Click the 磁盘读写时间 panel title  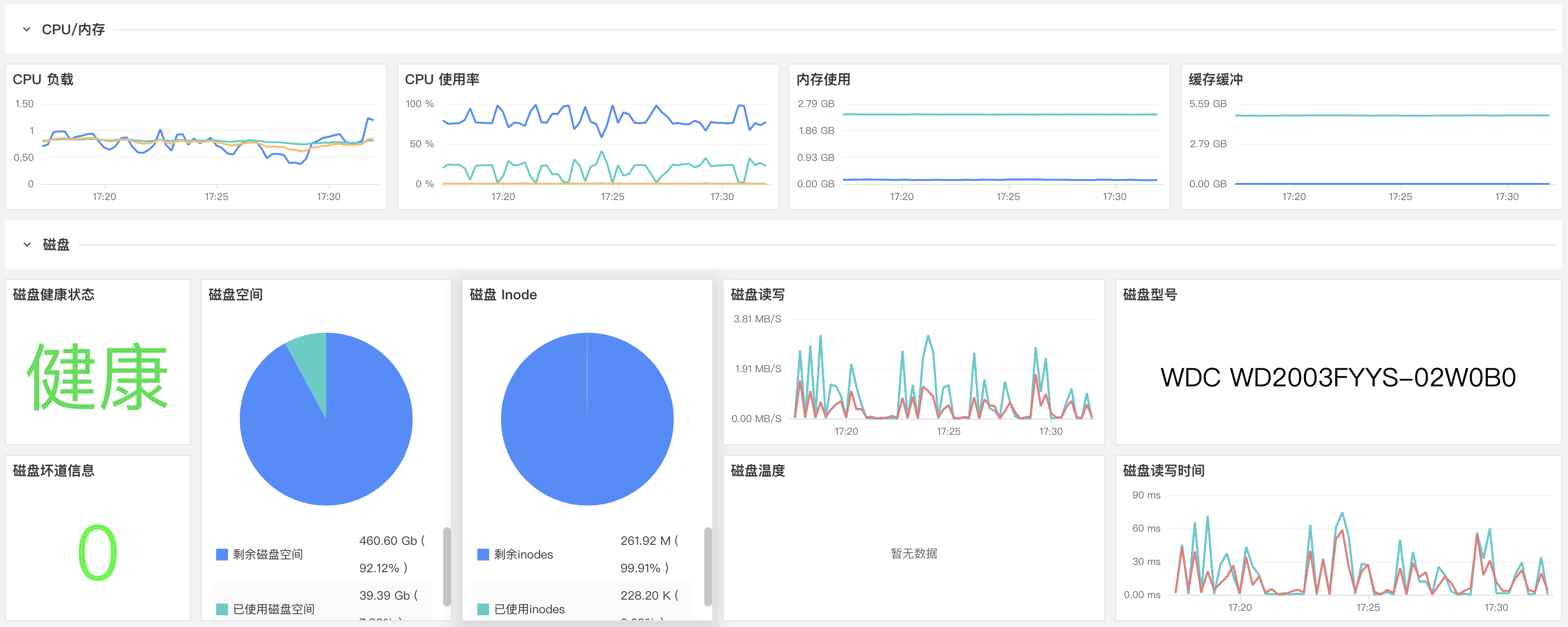point(1163,470)
